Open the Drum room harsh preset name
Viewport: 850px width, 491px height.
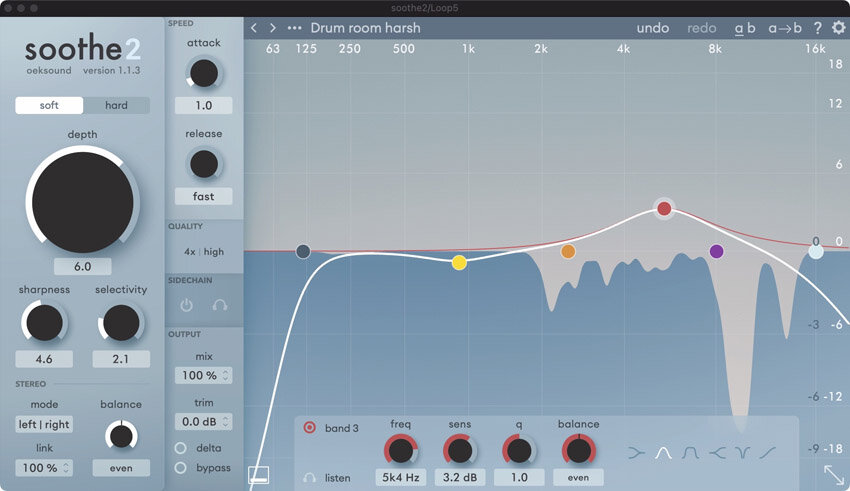coord(365,28)
